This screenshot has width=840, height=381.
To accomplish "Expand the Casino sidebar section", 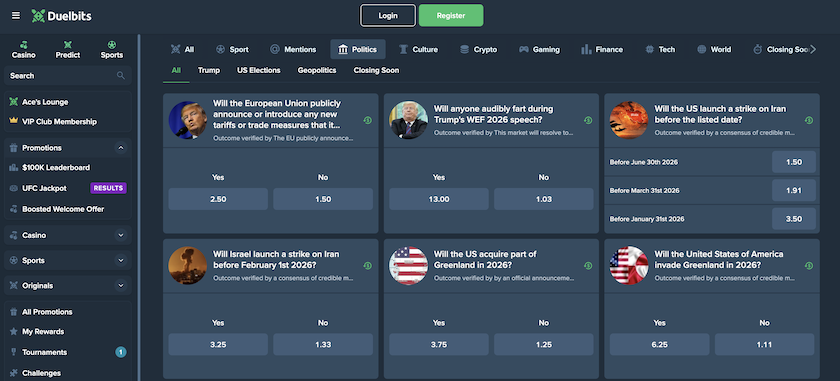I will coord(121,235).
